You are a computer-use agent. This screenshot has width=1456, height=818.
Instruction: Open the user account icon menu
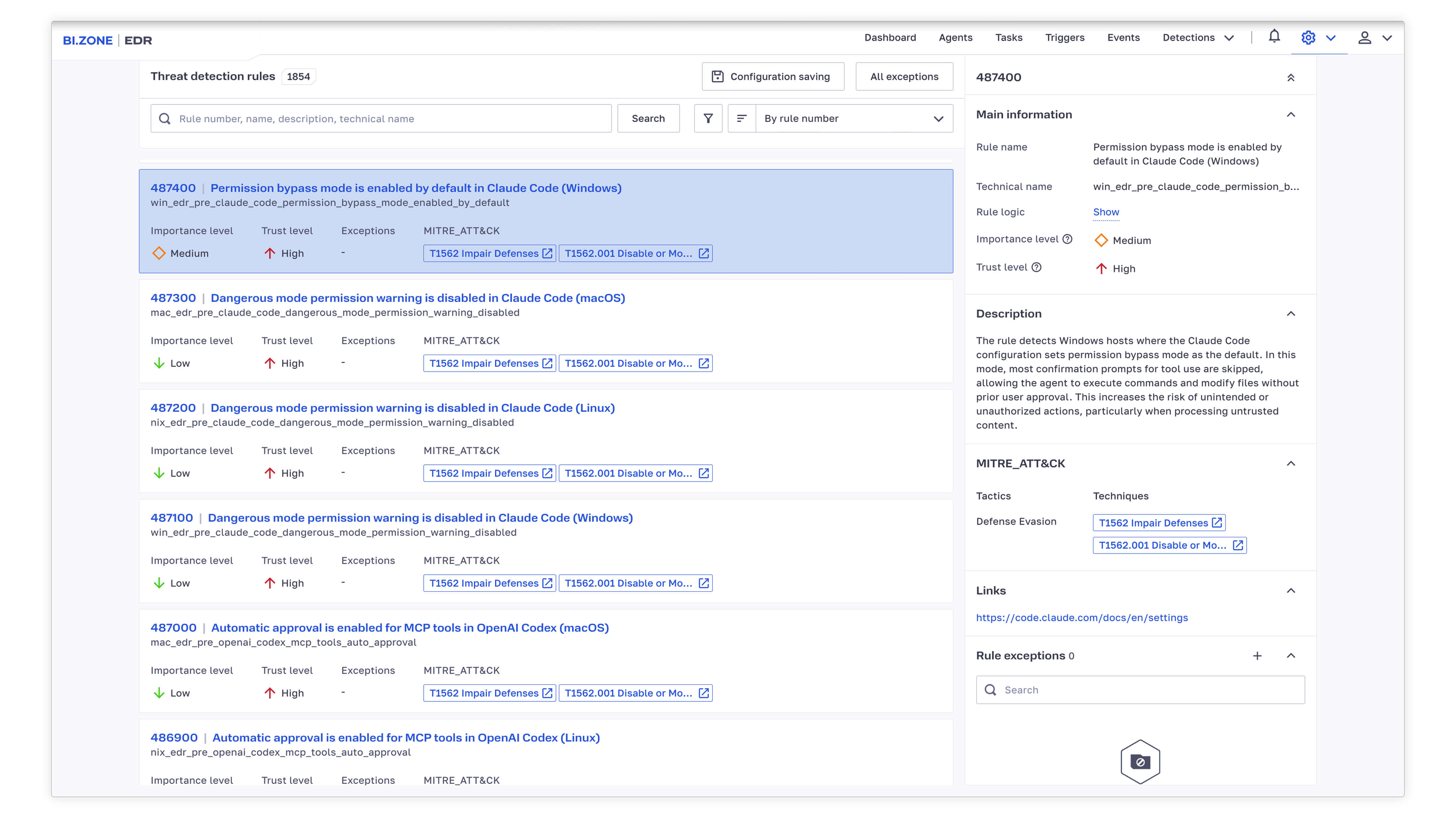tap(1364, 37)
